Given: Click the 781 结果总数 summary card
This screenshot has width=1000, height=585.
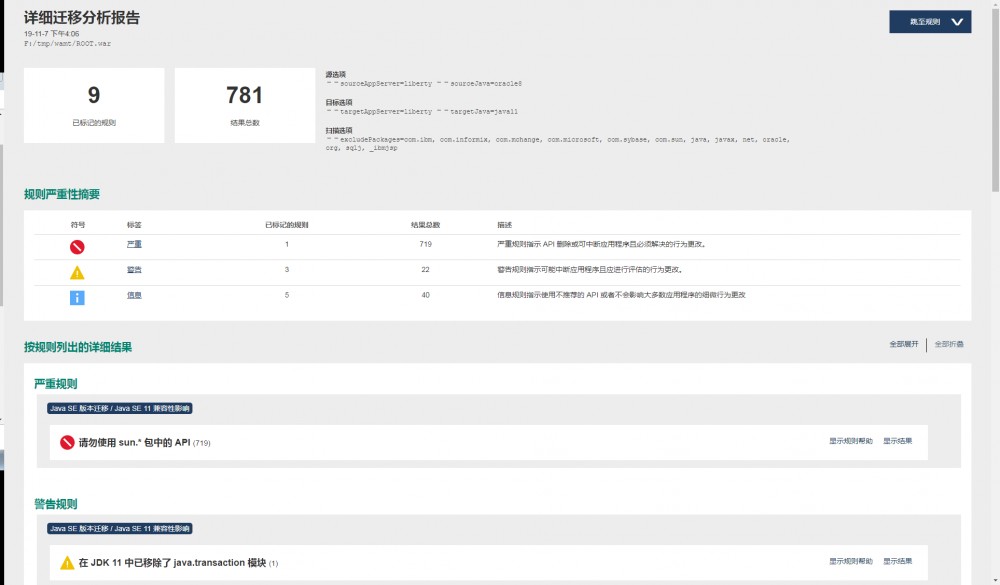Looking at the screenshot, I should tap(245, 103).
